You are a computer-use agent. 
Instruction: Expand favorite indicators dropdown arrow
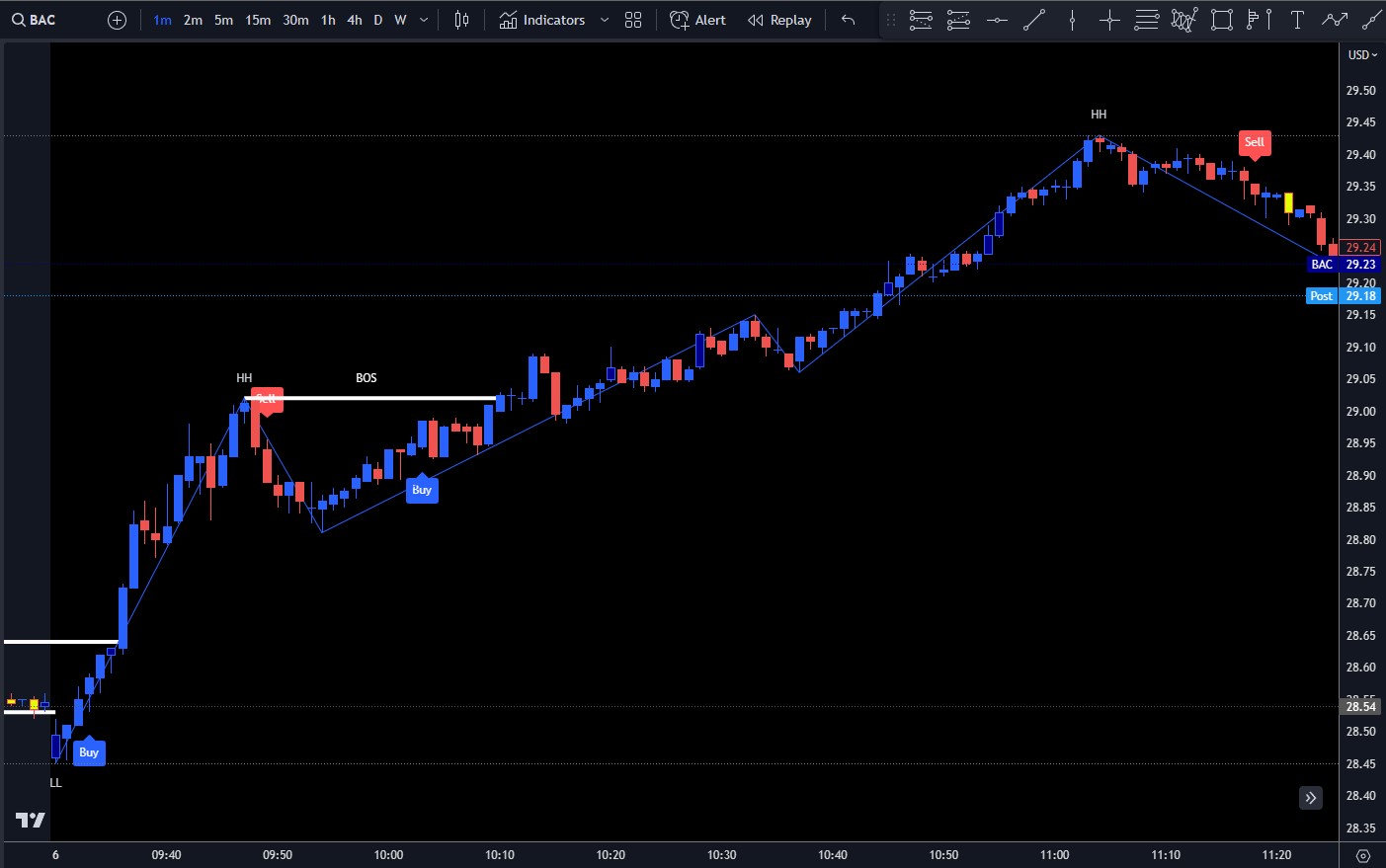click(605, 20)
